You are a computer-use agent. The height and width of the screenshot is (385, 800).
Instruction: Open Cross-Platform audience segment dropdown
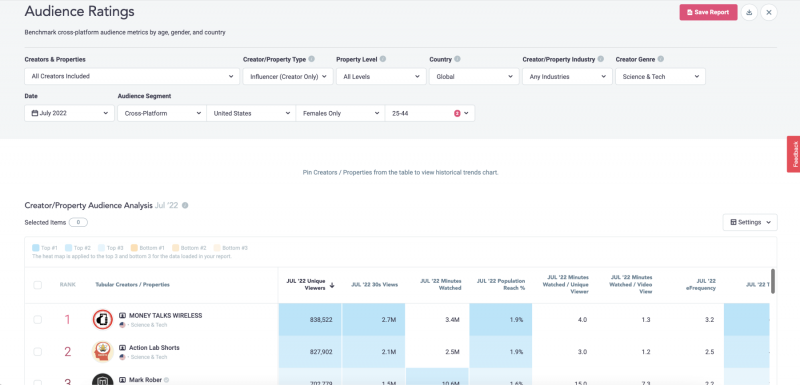point(162,113)
